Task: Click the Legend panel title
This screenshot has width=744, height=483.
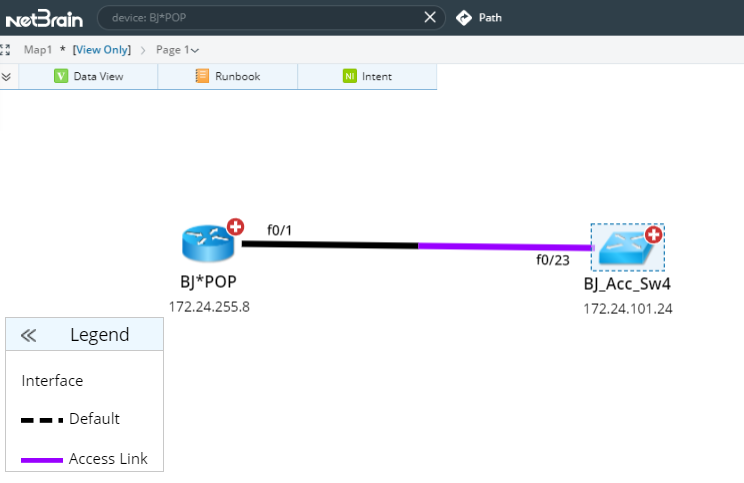Action: coord(100,334)
